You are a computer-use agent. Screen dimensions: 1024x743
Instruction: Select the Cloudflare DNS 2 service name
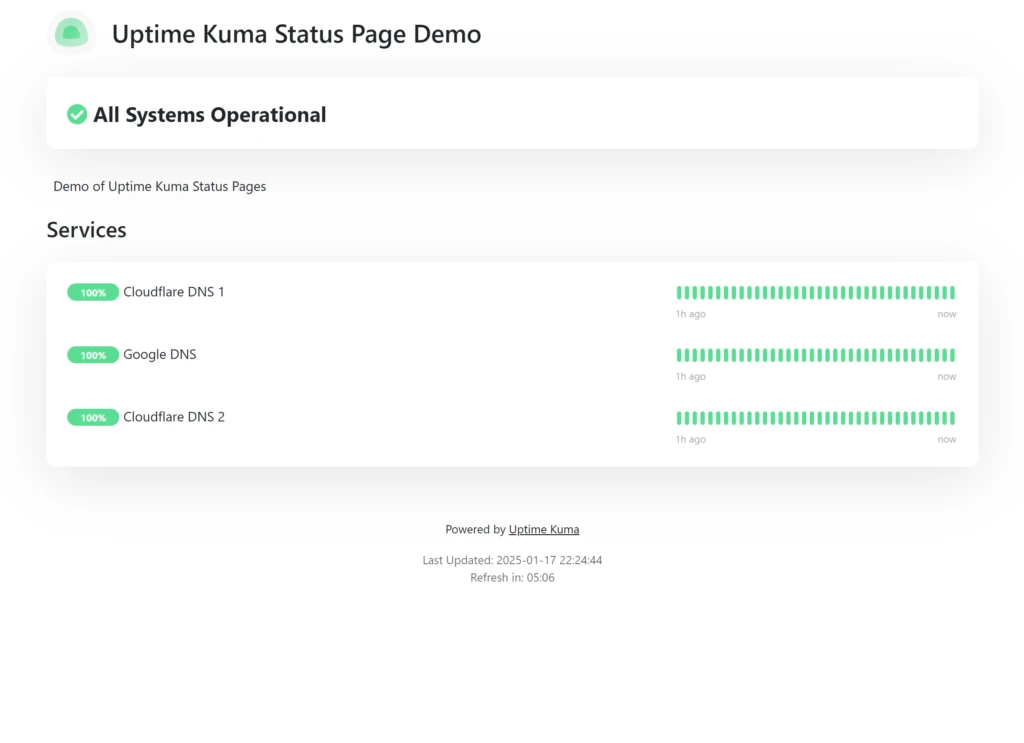(174, 417)
